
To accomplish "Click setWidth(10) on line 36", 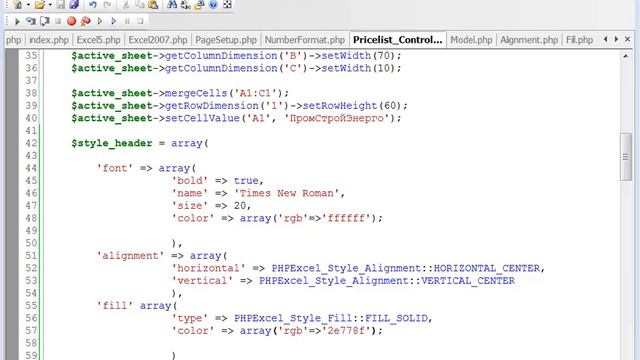I will (358, 68).
